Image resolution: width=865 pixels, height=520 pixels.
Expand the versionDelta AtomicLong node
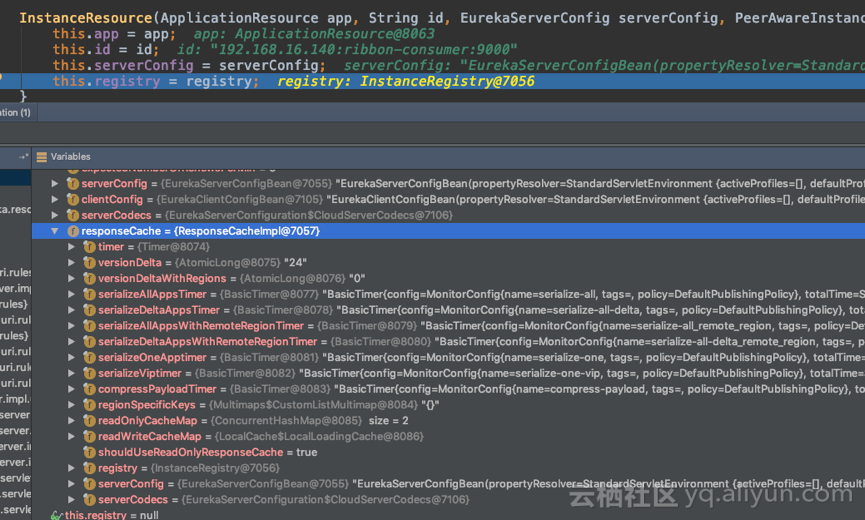pos(72,262)
